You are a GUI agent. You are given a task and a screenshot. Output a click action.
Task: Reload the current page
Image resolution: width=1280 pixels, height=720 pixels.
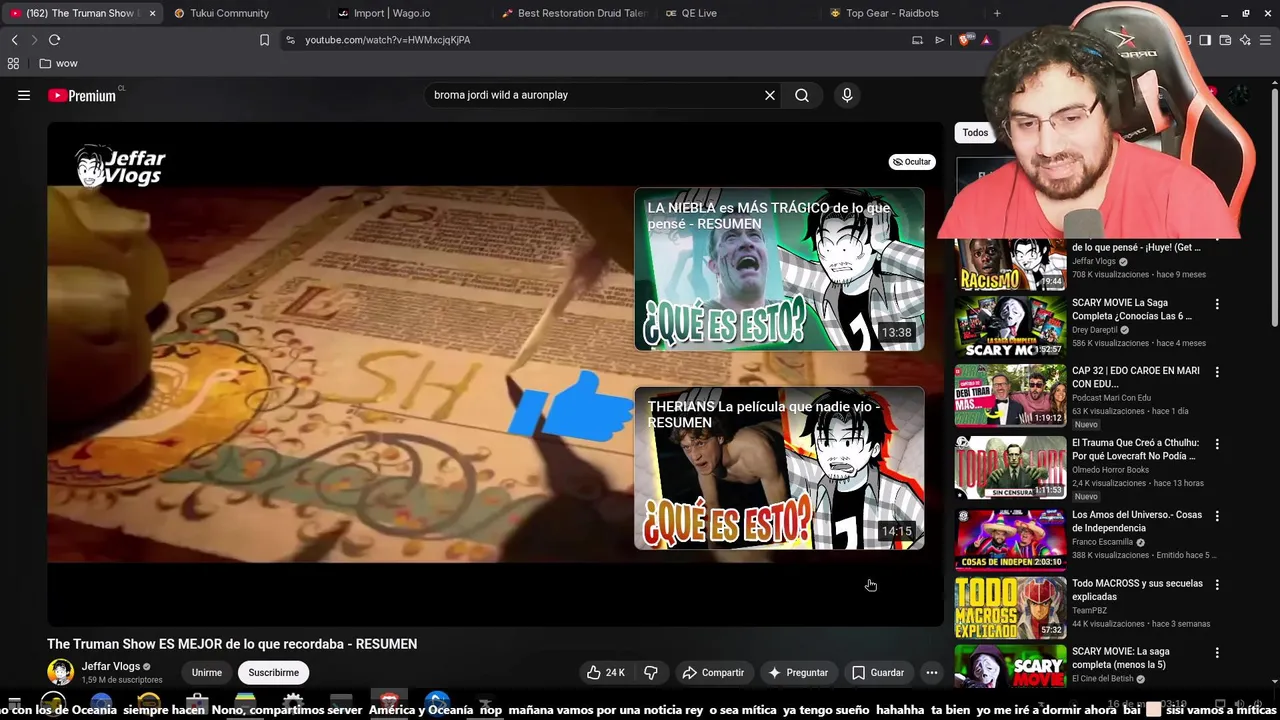point(54,40)
